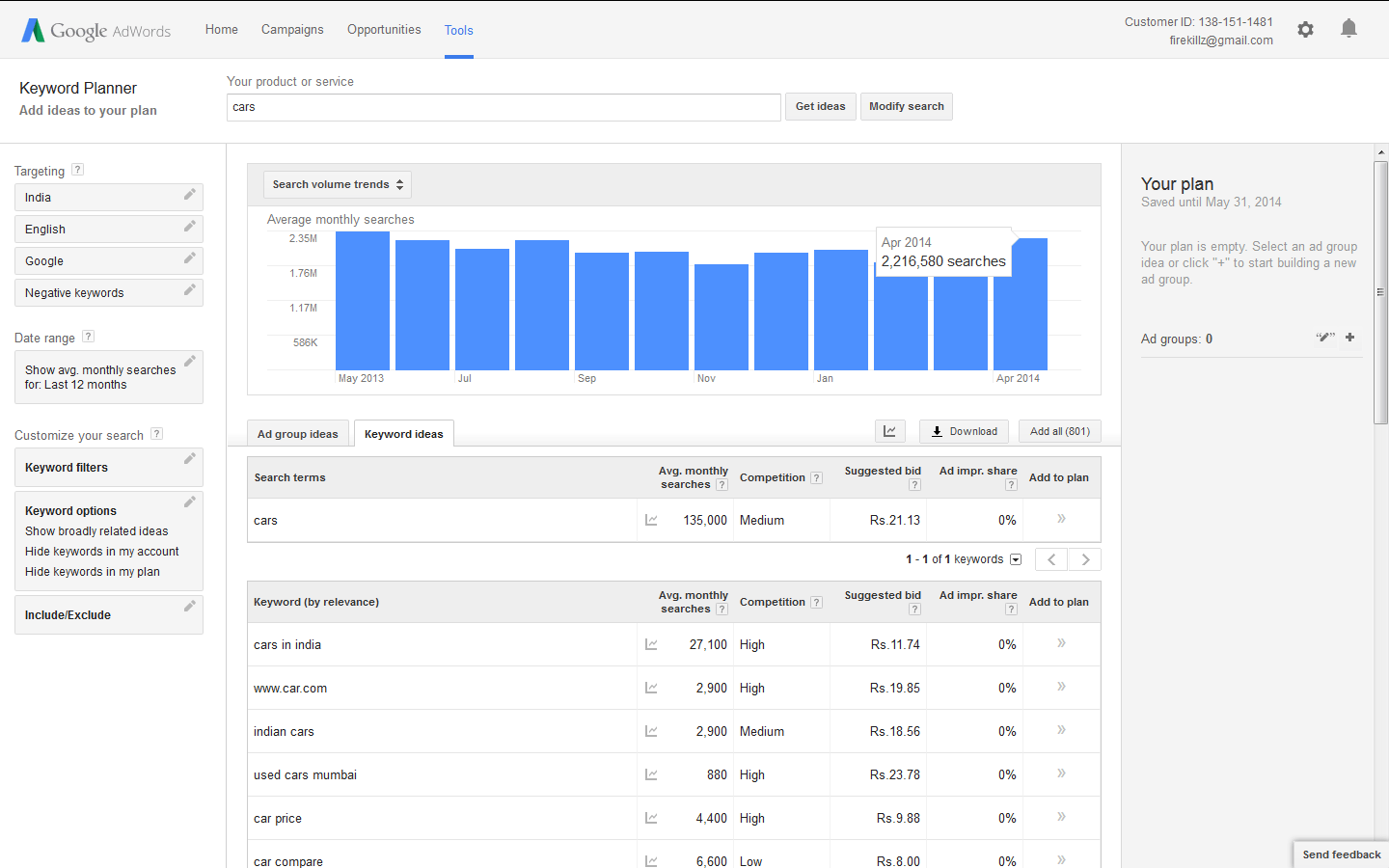This screenshot has width=1389, height=868.
Task: Switch to the Ad group ideas tab
Action: [x=298, y=433]
